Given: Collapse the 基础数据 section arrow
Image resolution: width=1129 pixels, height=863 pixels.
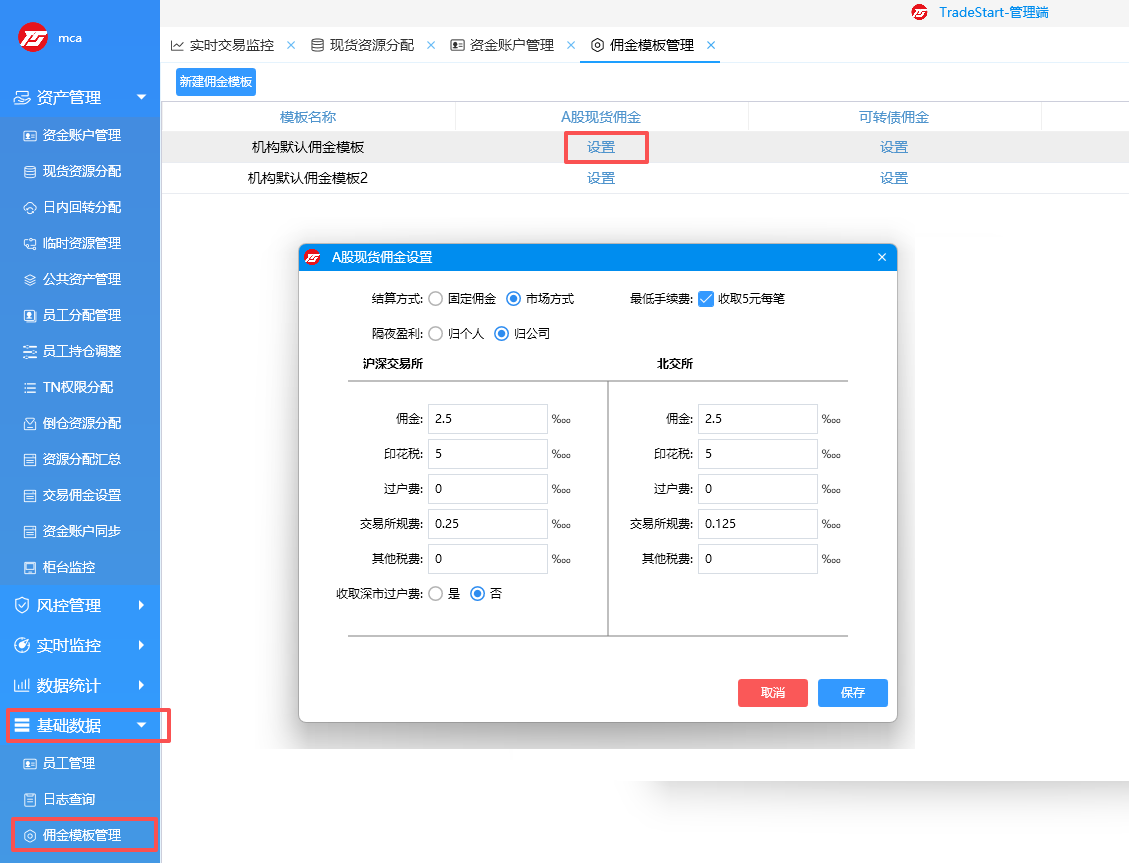Looking at the screenshot, I should coord(142,725).
